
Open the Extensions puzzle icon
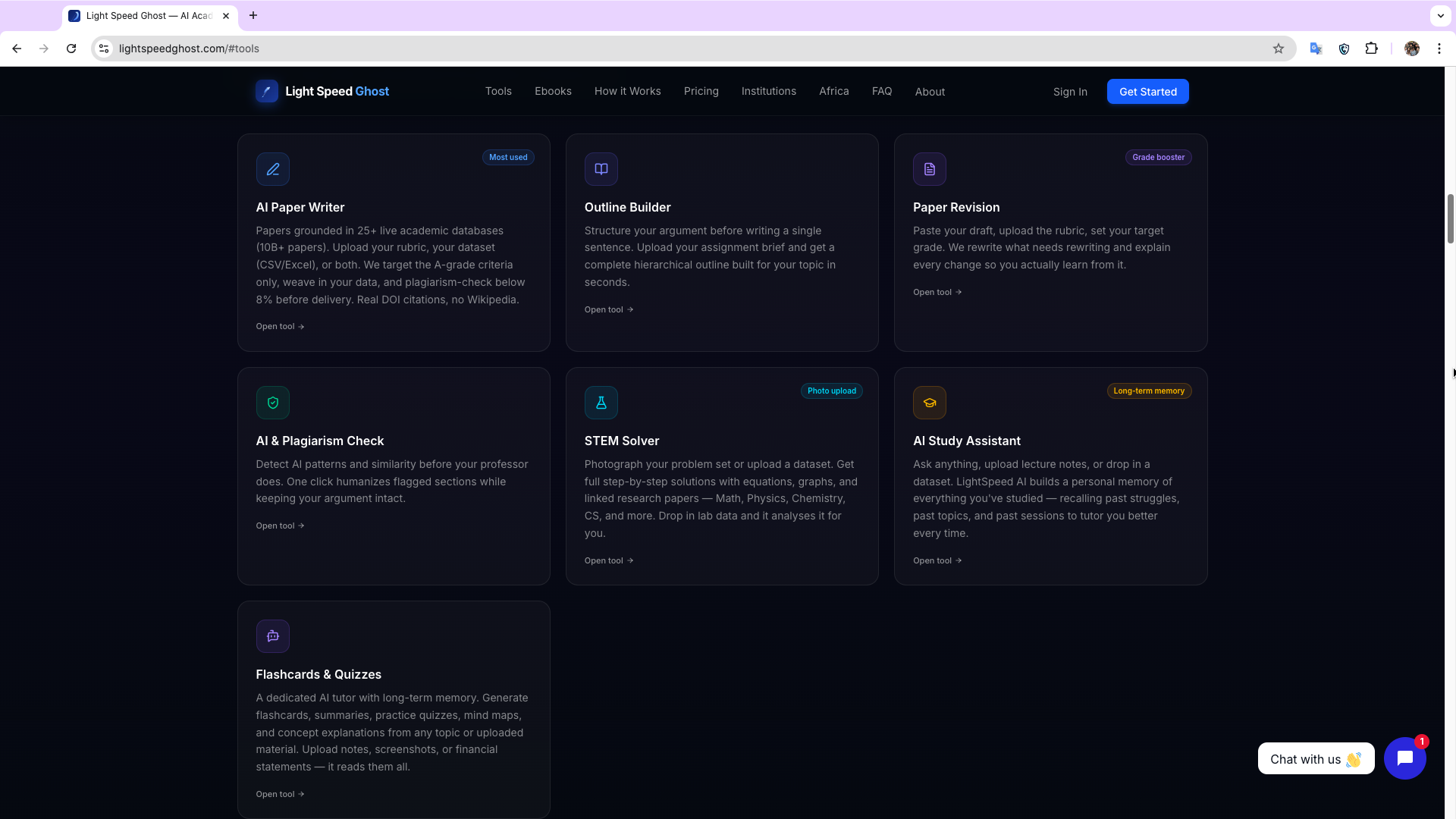click(x=1371, y=49)
